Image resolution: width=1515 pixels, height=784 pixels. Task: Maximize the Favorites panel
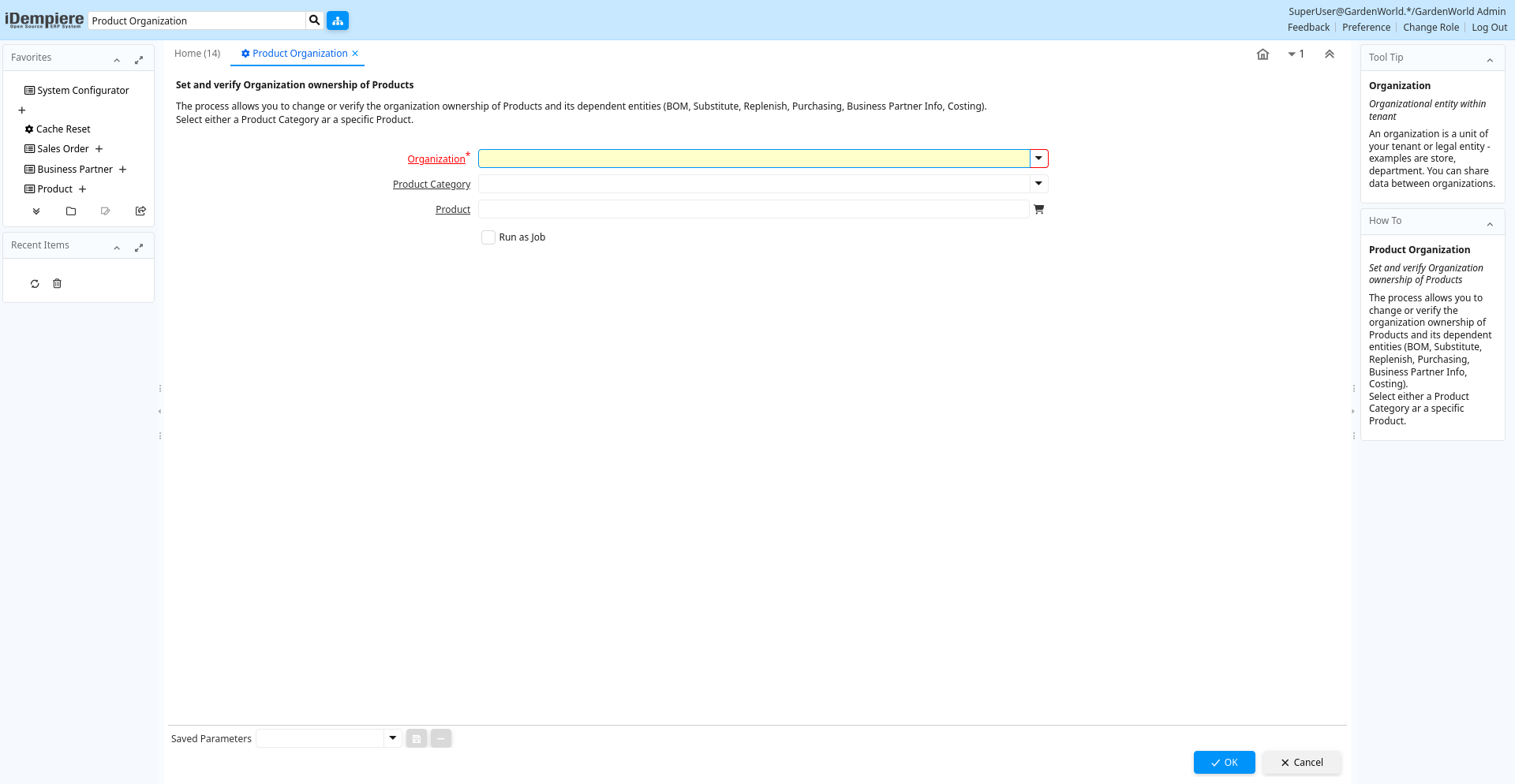tap(139, 60)
